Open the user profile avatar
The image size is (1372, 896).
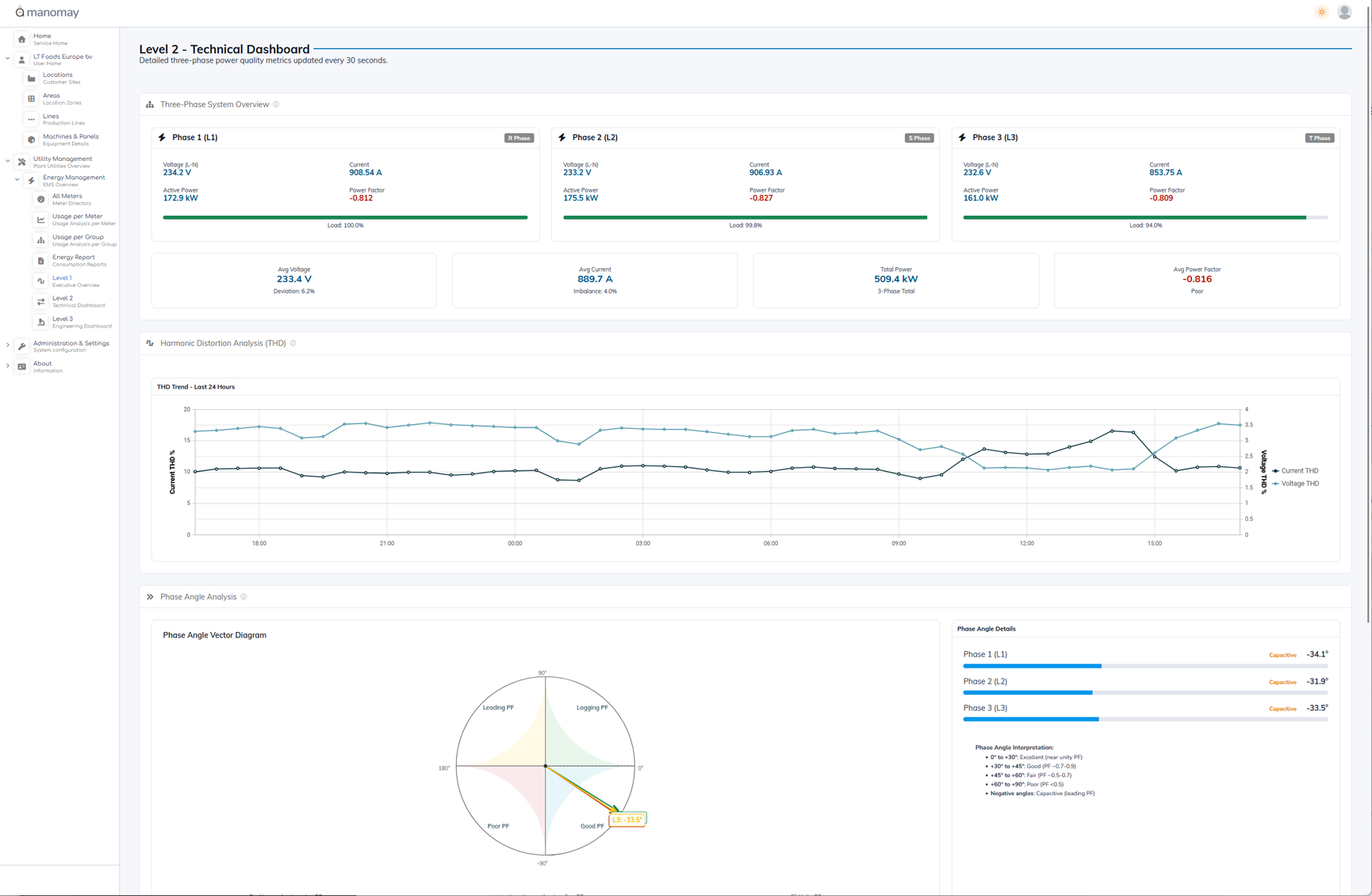(x=1344, y=12)
